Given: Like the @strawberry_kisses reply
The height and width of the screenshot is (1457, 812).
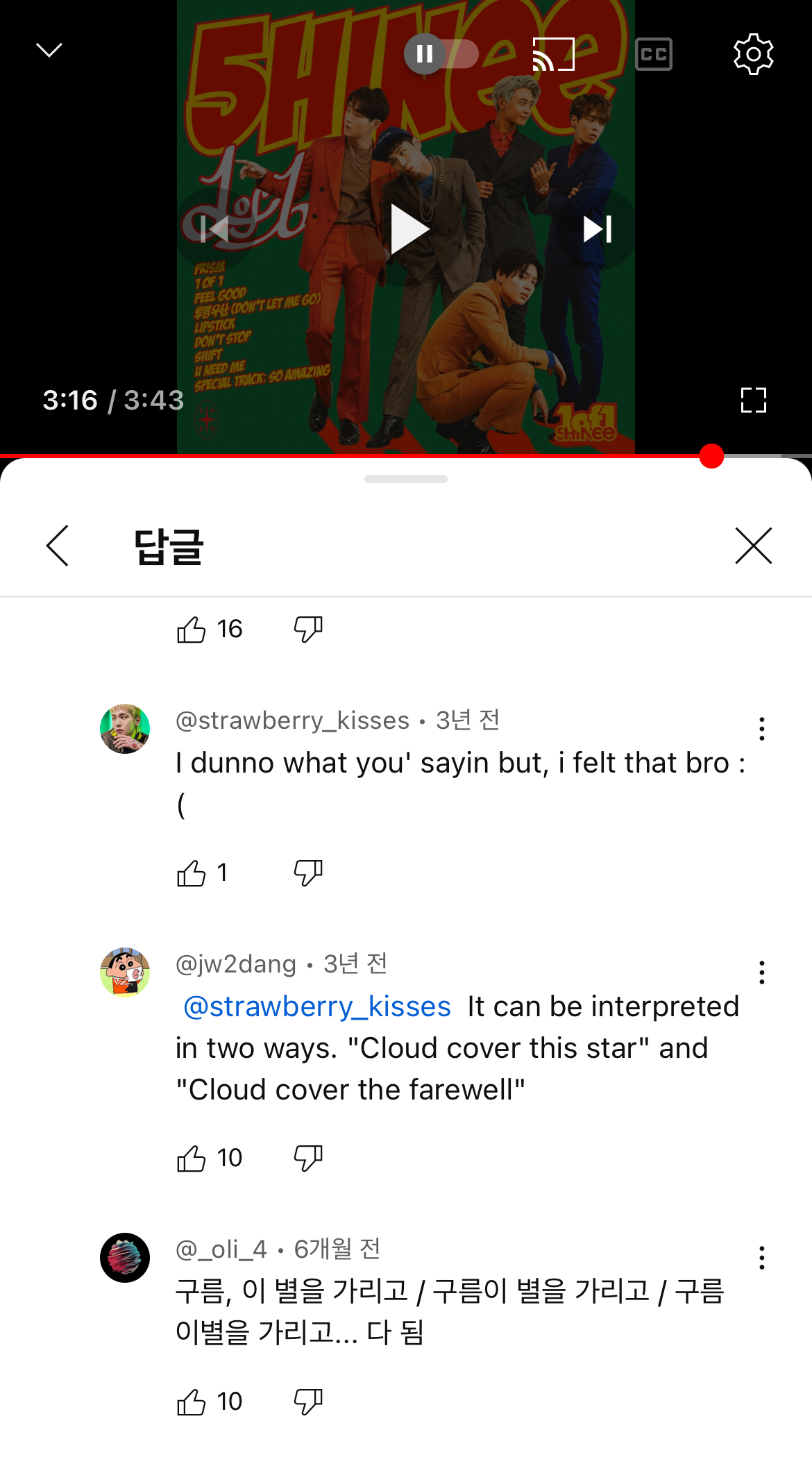Looking at the screenshot, I should (x=192, y=873).
